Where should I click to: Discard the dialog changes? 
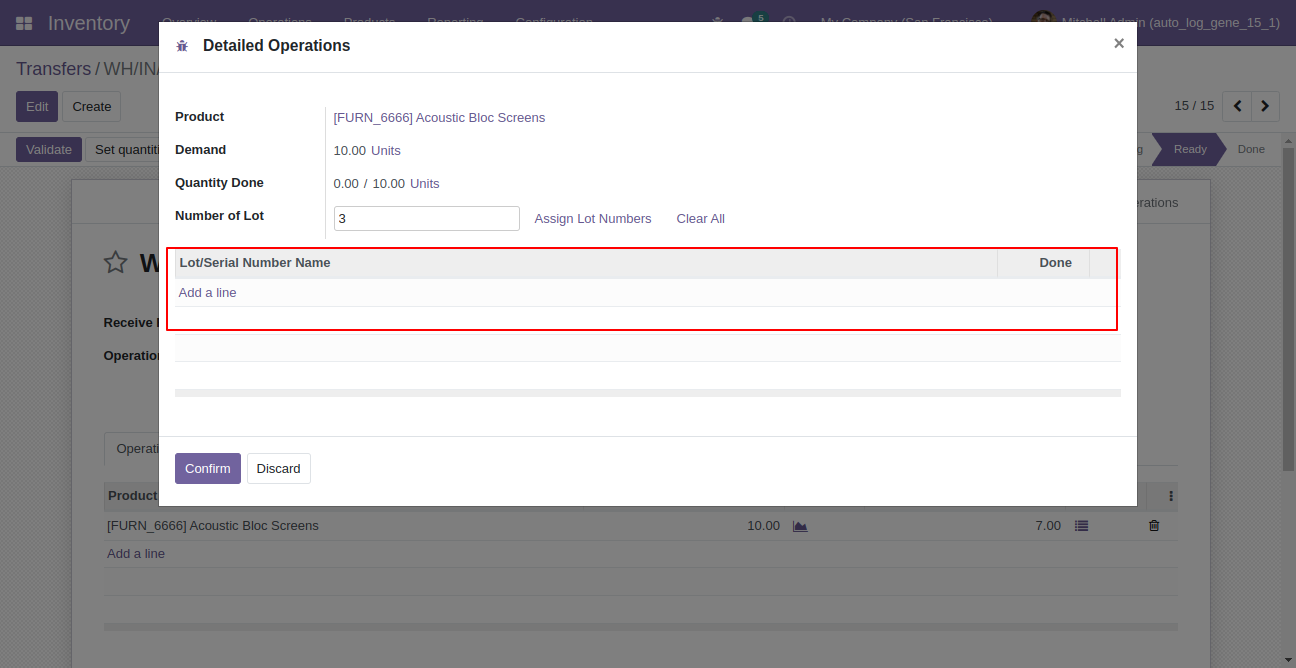tap(279, 469)
